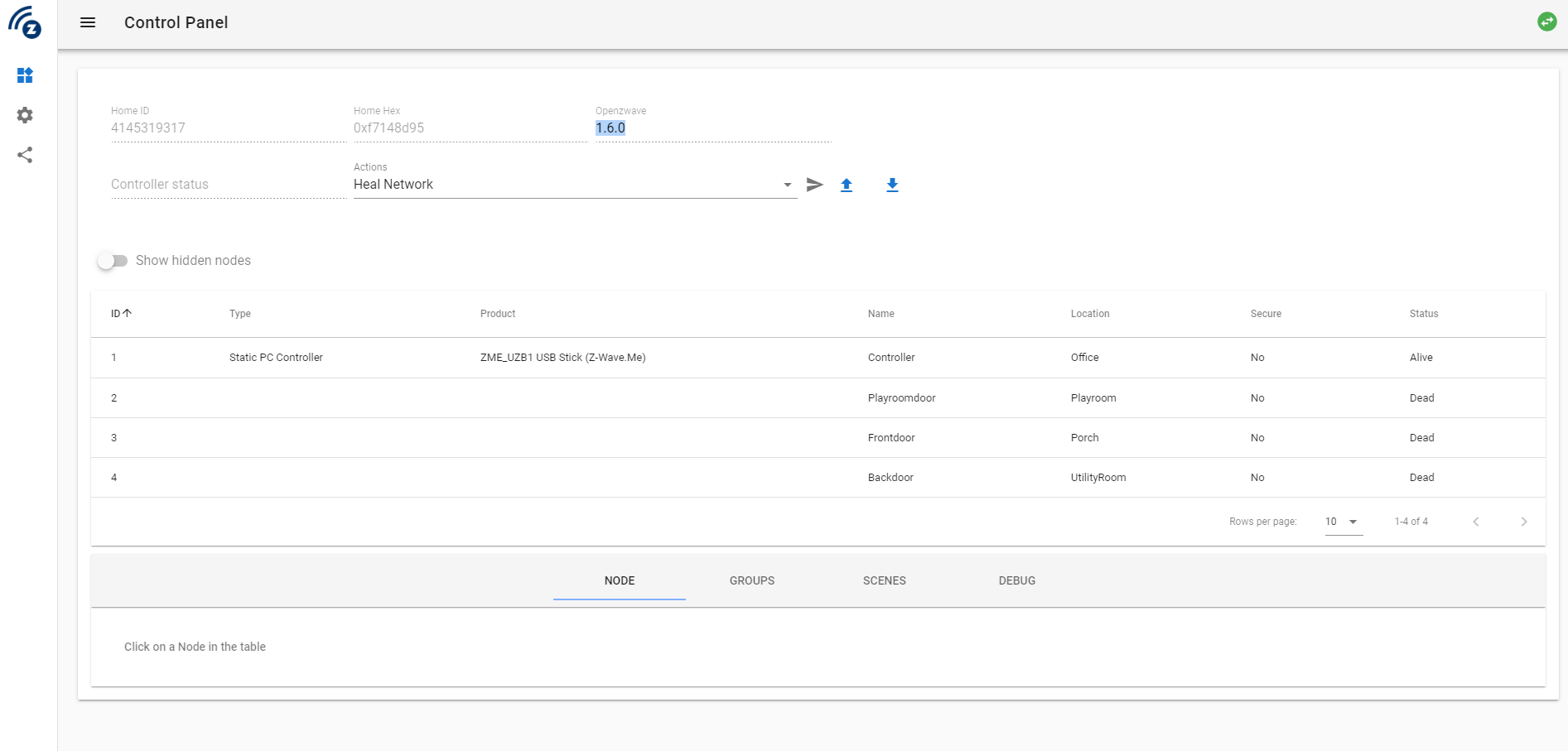The width and height of the screenshot is (1568, 751).
Task: Sort nodes by ID column header
Action: (x=121, y=314)
